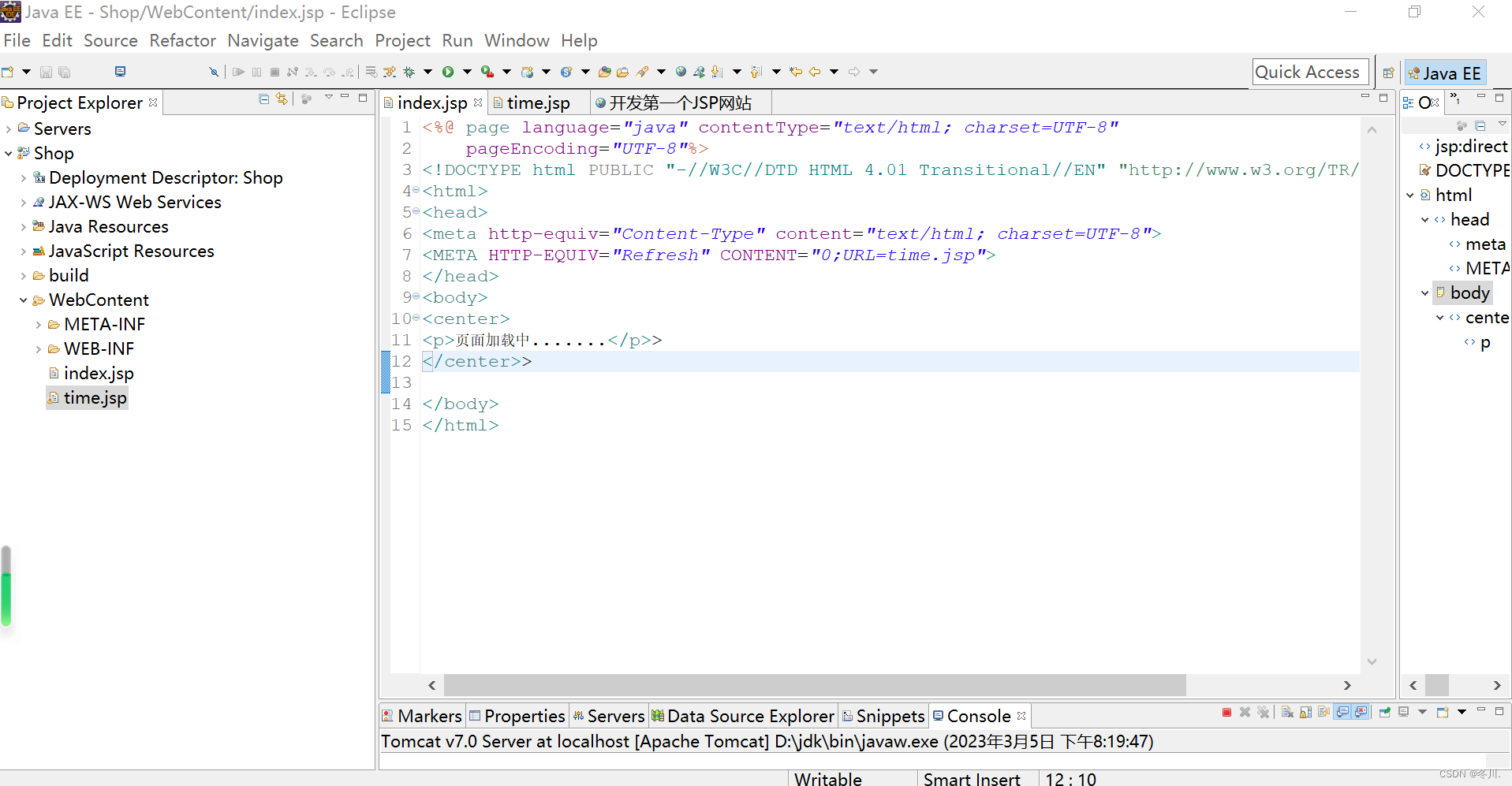The width and height of the screenshot is (1512, 786).
Task: Select the head node in the Outline
Action: click(1469, 219)
